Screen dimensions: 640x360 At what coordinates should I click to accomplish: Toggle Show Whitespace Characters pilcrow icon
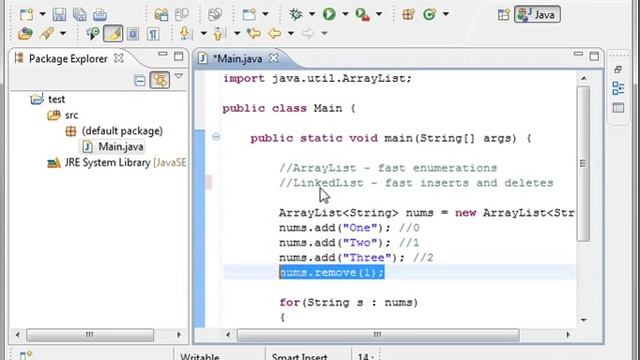click(153, 33)
